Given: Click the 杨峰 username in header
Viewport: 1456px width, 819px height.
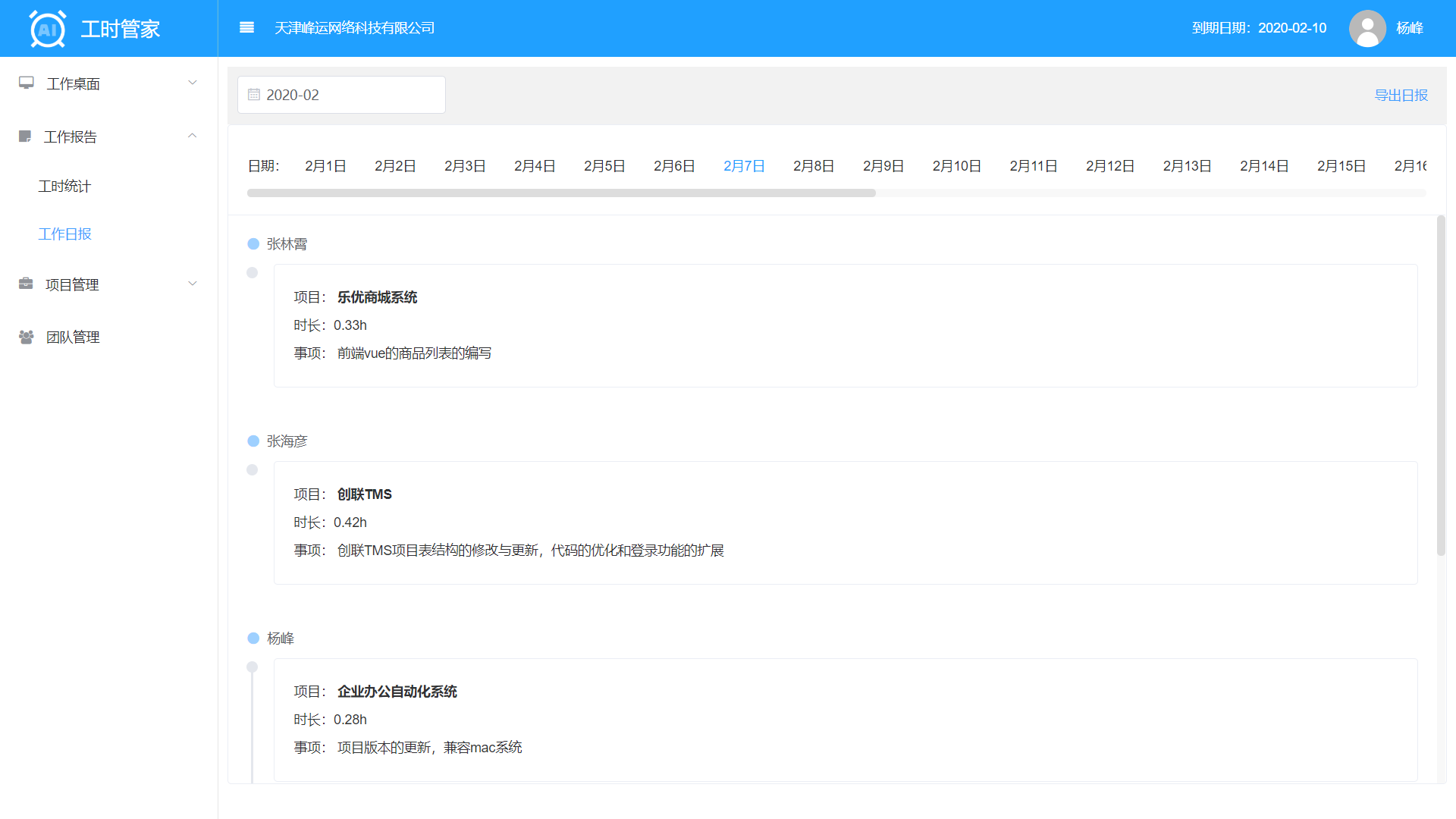Looking at the screenshot, I should [x=1410, y=28].
